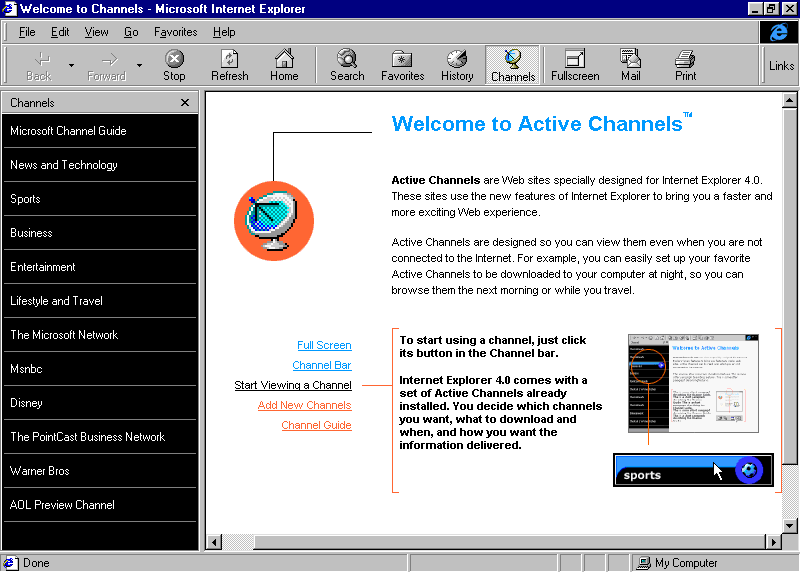Expand the Lifestyle and Travel category
The width and height of the screenshot is (800, 572).
coord(100,301)
